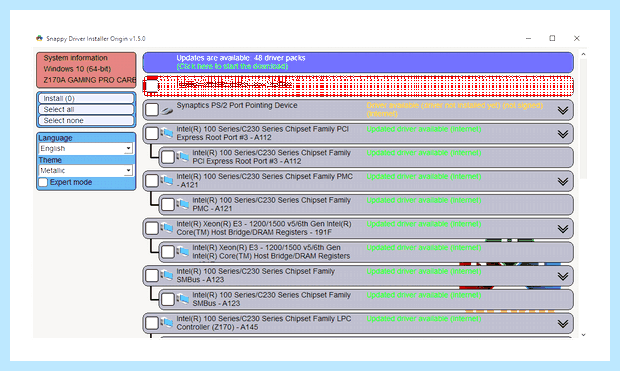Tick the Synaptics PS/2 Port Pointing Device checkbox

152,110
